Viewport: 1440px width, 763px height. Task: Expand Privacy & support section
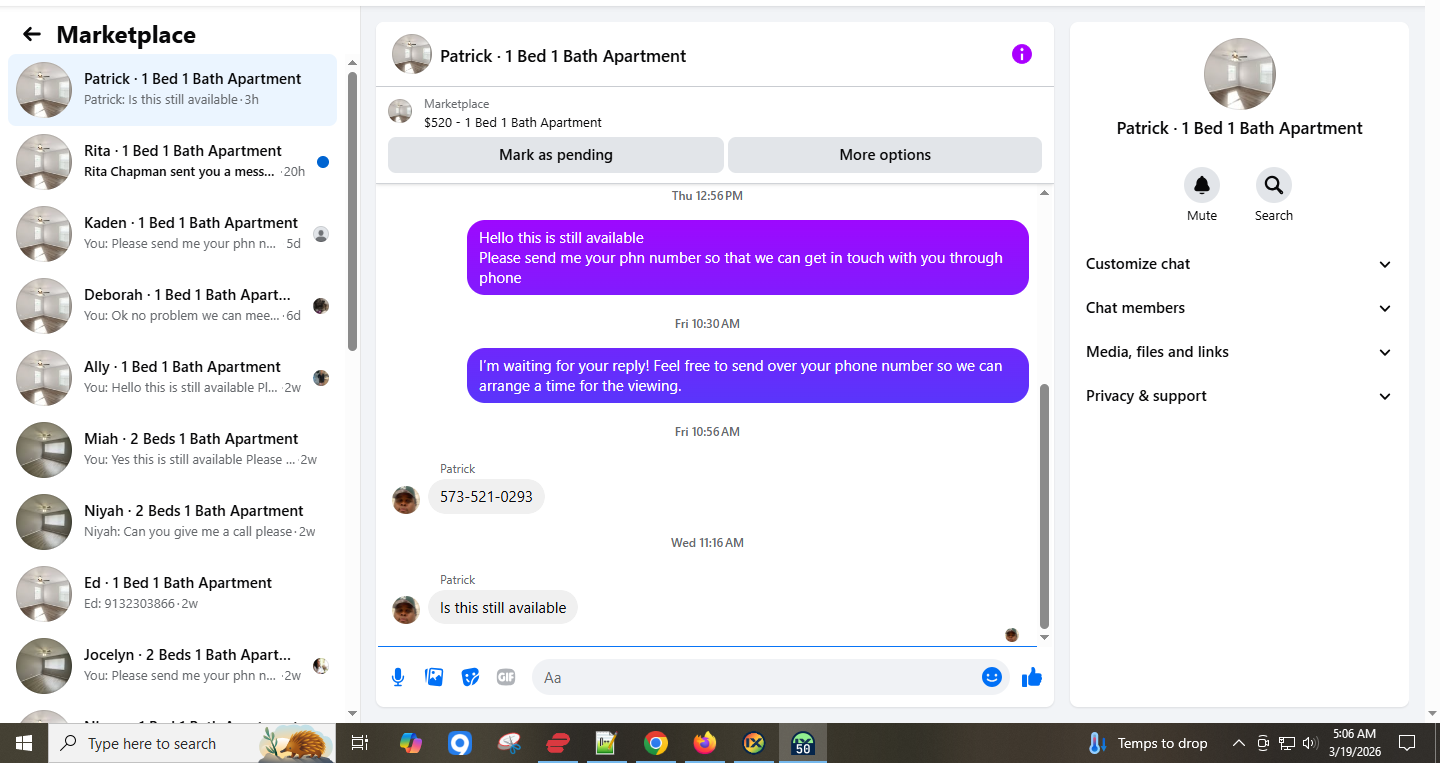1239,396
